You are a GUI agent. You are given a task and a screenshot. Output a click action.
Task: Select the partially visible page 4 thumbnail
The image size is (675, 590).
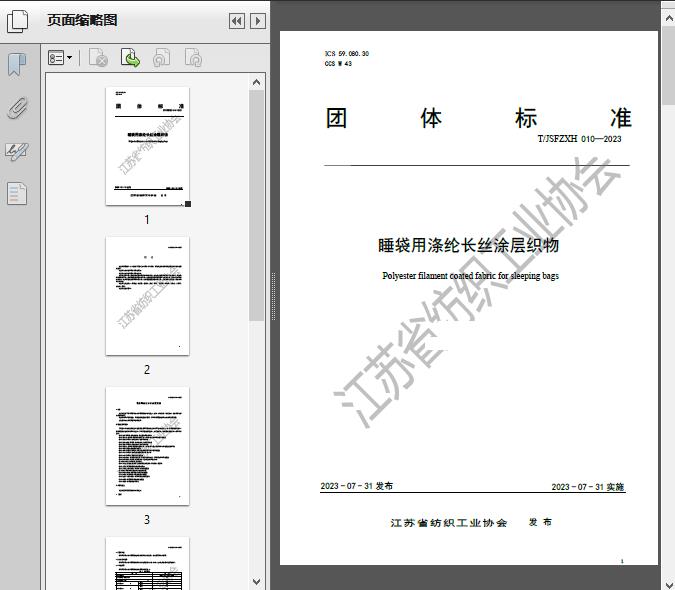pyautogui.click(x=147, y=563)
